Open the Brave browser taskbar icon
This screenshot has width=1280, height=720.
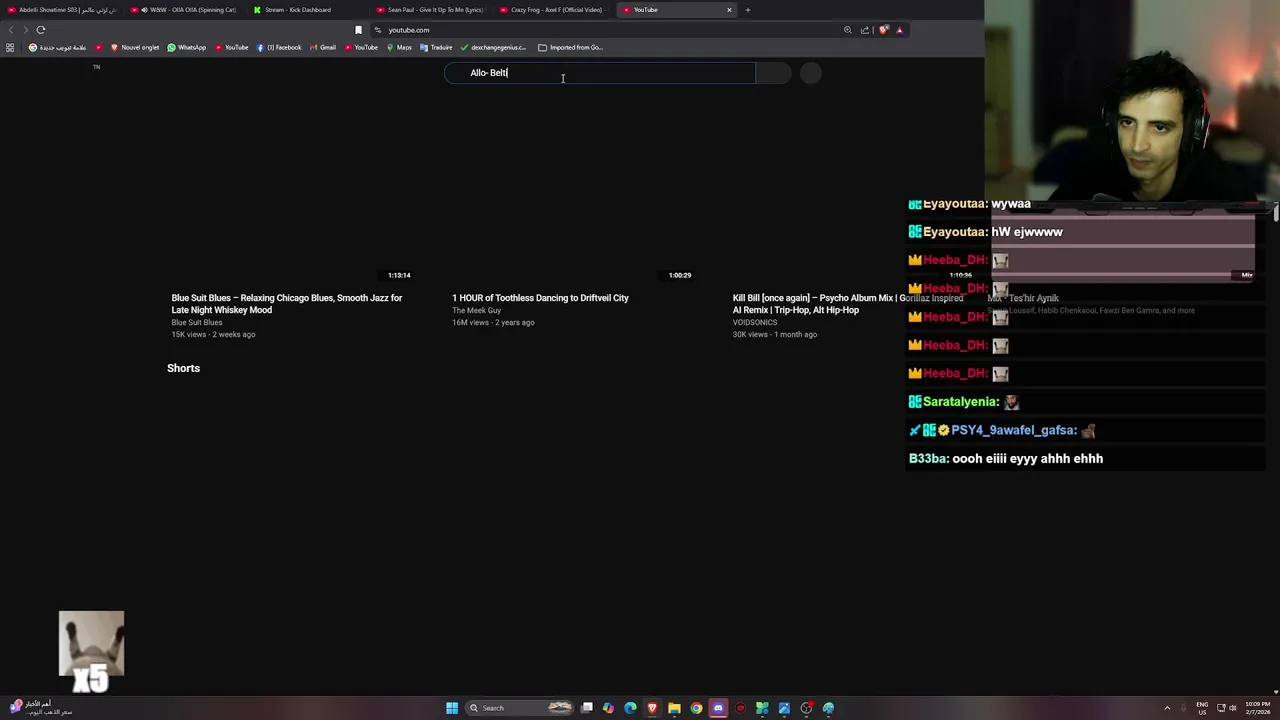click(652, 708)
